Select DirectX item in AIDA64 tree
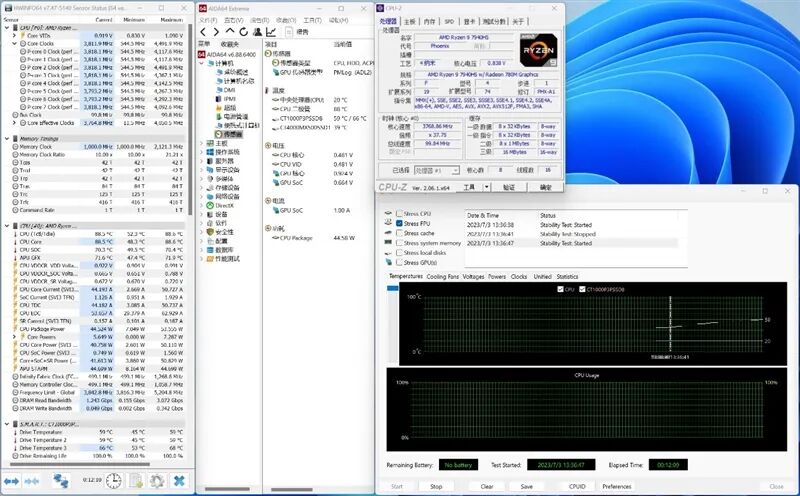This screenshot has width=800, height=496. pyautogui.click(x=224, y=205)
